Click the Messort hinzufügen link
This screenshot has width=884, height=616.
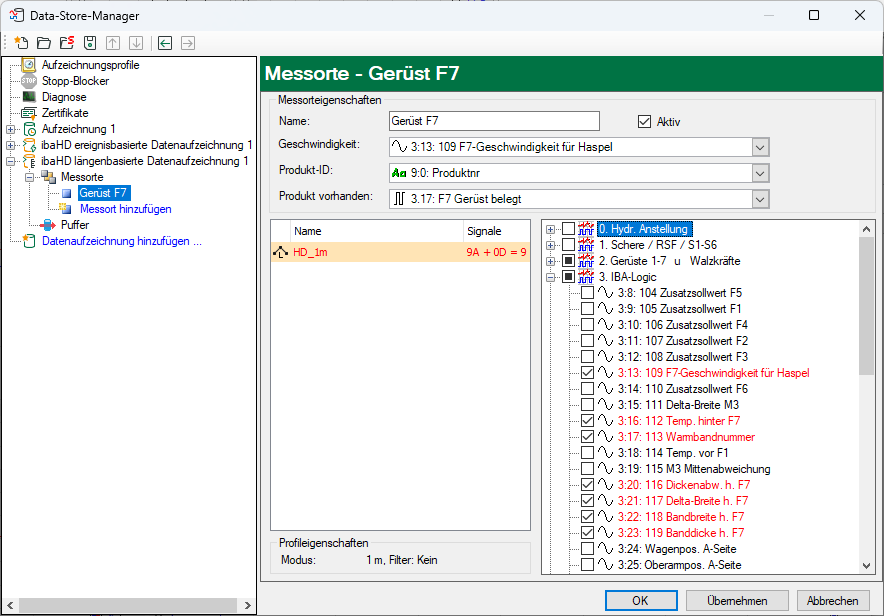[125, 209]
